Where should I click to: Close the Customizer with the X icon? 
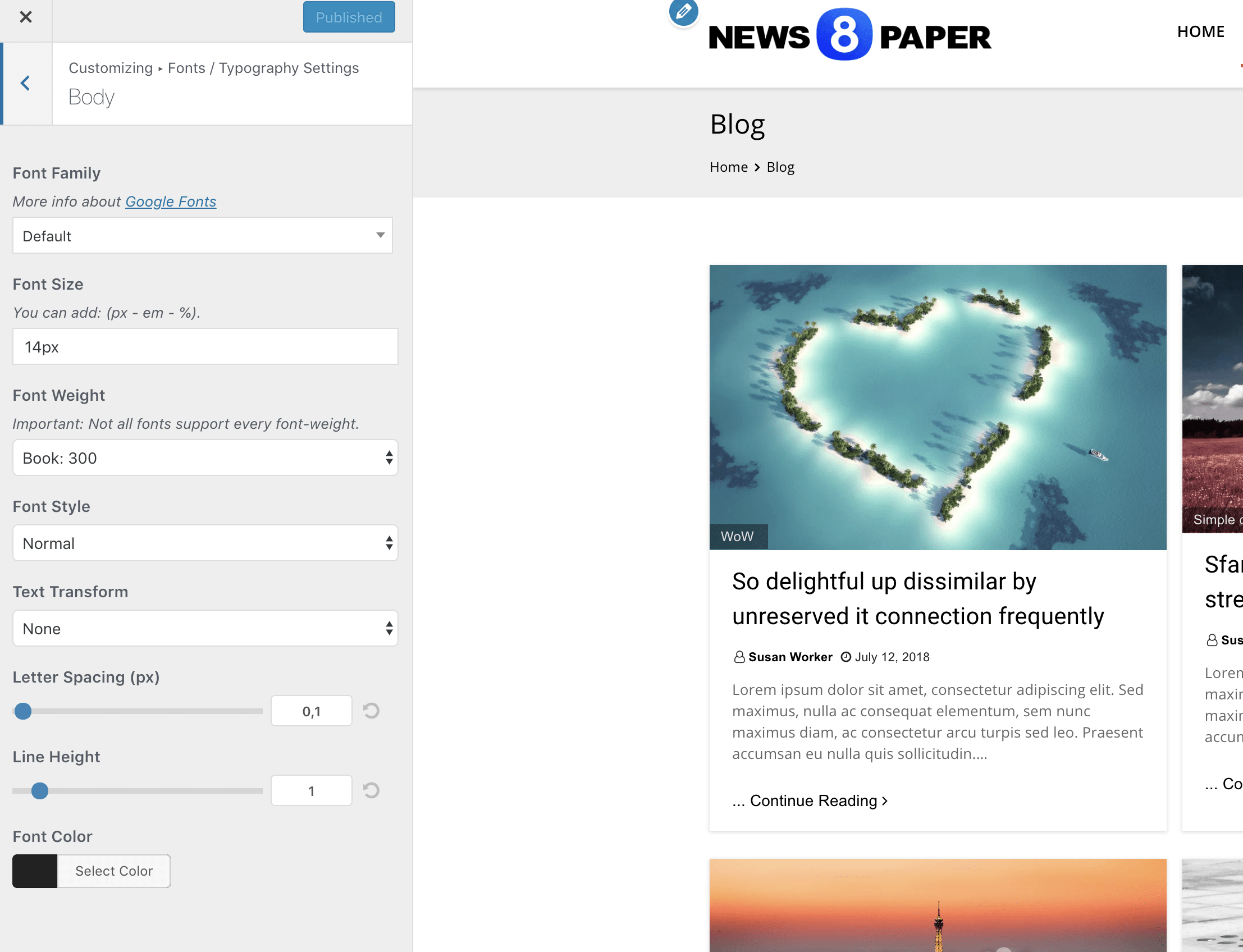(x=25, y=17)
